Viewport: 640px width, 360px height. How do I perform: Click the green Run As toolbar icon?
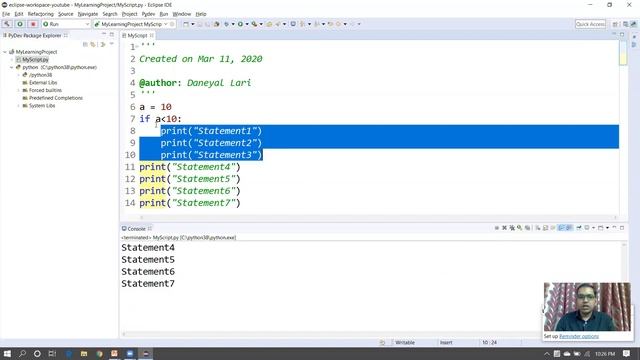[x=240, y=24]
